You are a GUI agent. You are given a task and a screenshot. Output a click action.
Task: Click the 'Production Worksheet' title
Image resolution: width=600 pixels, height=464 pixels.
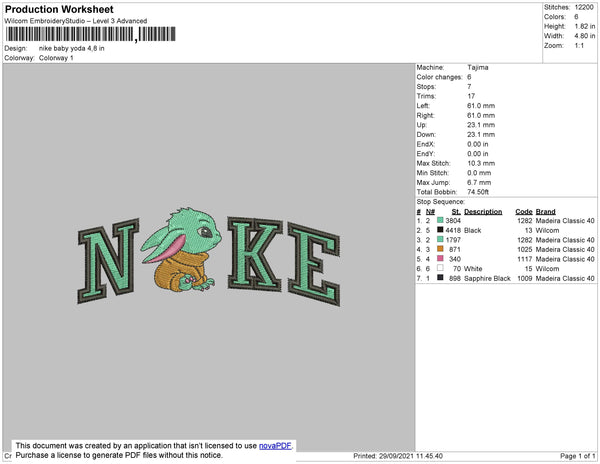click(59, 9)
